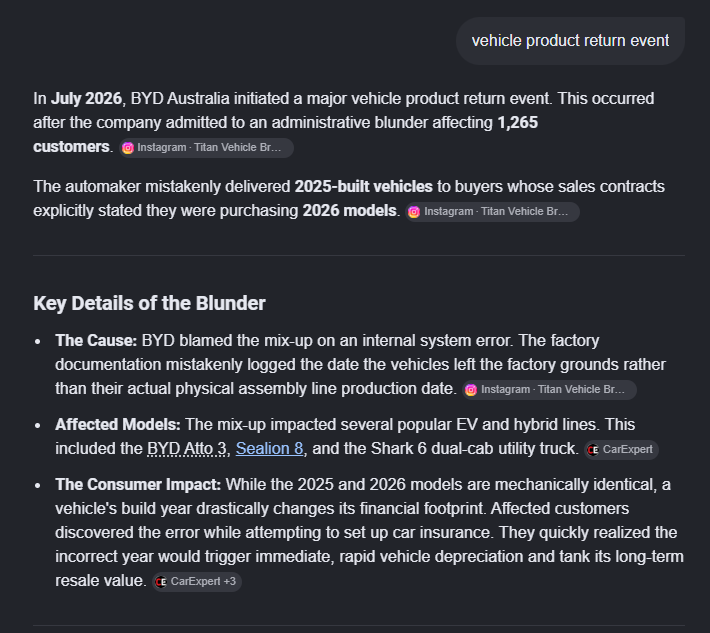Click the Instagram icon after "1,265 customers"

tap(128, 148)
